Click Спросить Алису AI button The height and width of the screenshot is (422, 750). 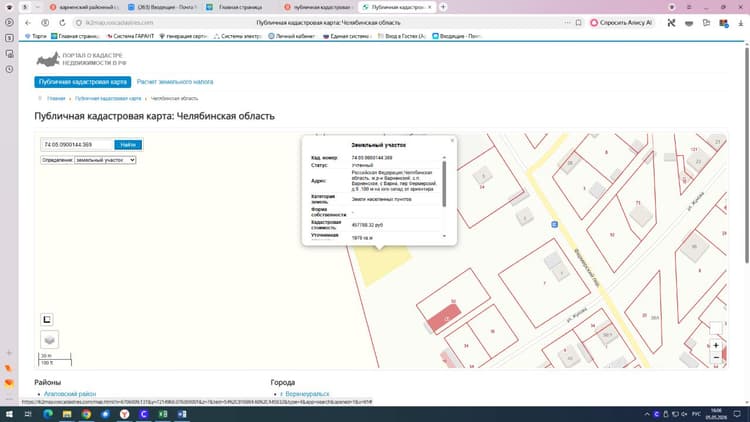[621, 22]
